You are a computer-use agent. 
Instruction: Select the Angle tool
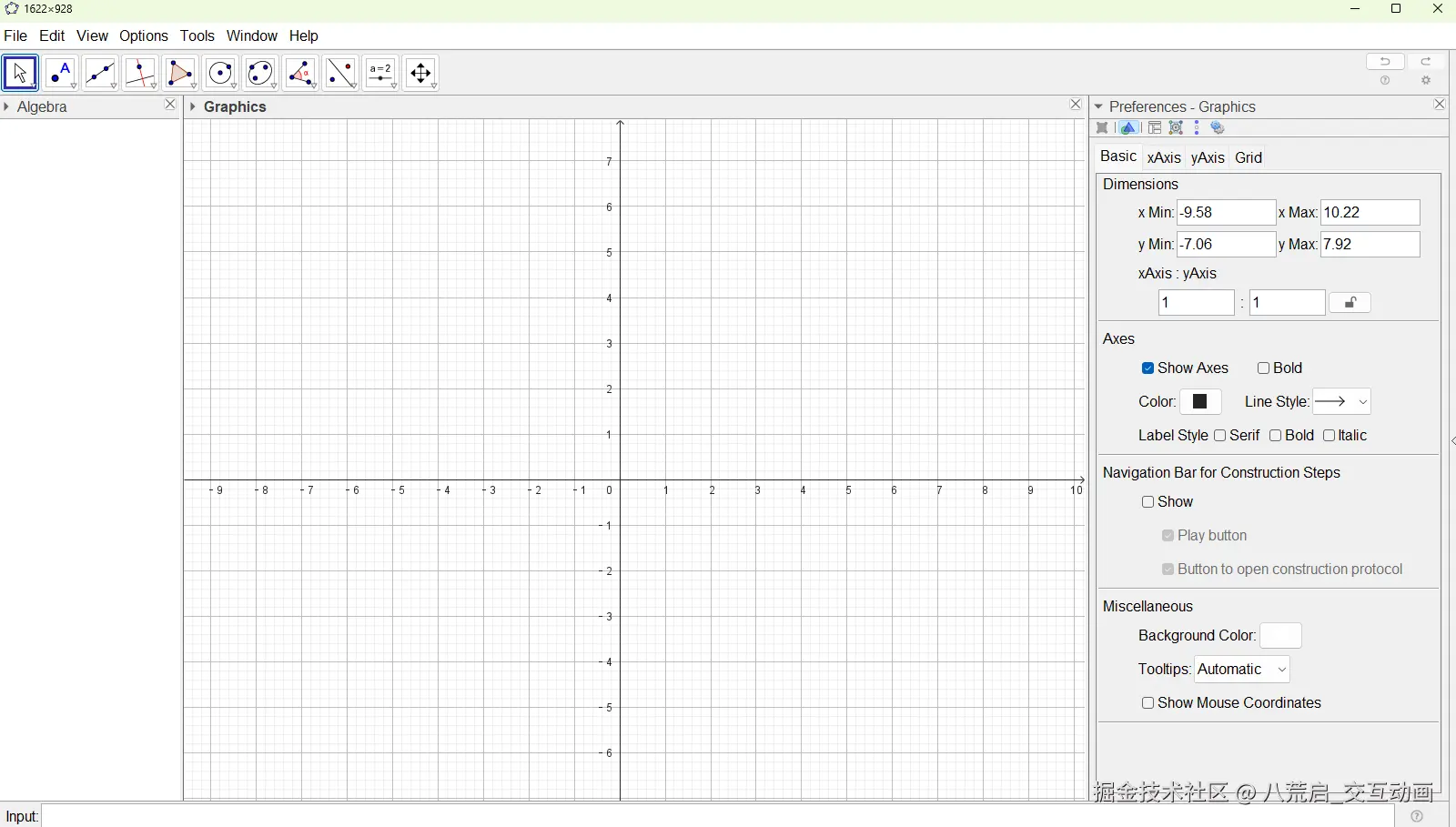pos(300,73)
